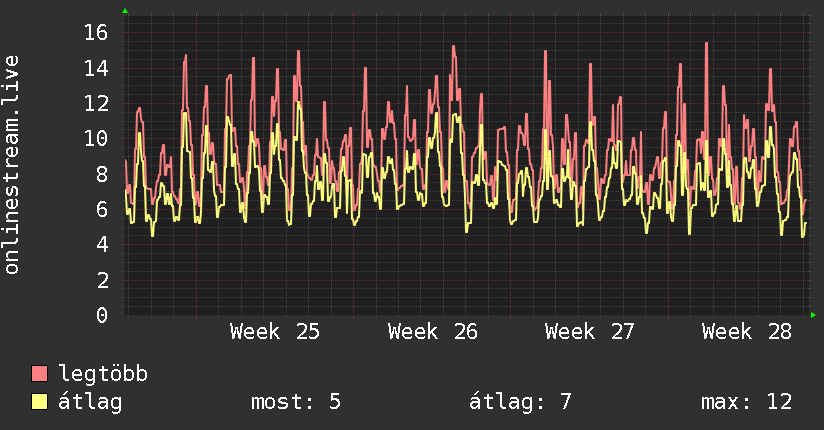Screen dimensions: 824x430
Task: Click the green arrow at x-axis end
Action: 813,315
